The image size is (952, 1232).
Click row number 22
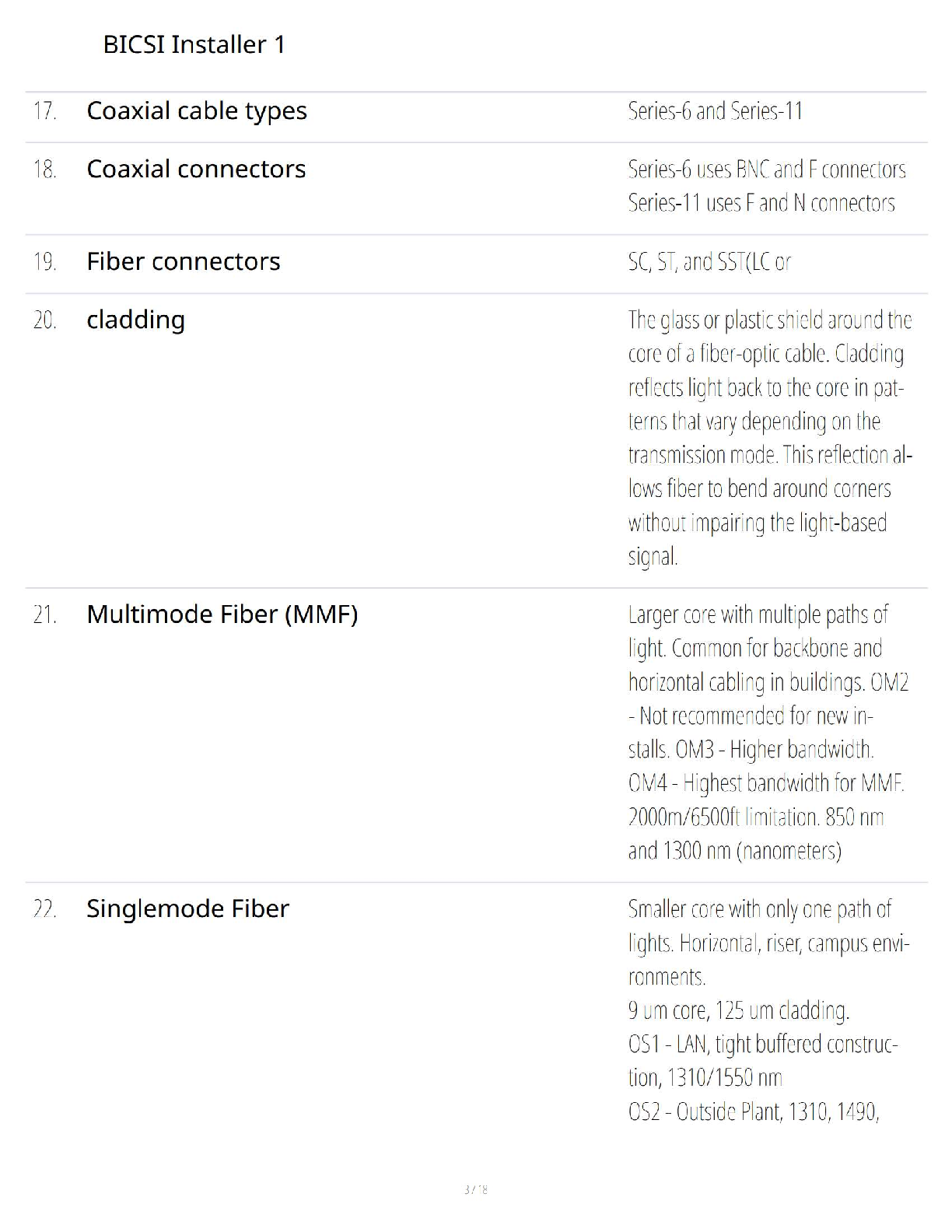click(45, 909)
